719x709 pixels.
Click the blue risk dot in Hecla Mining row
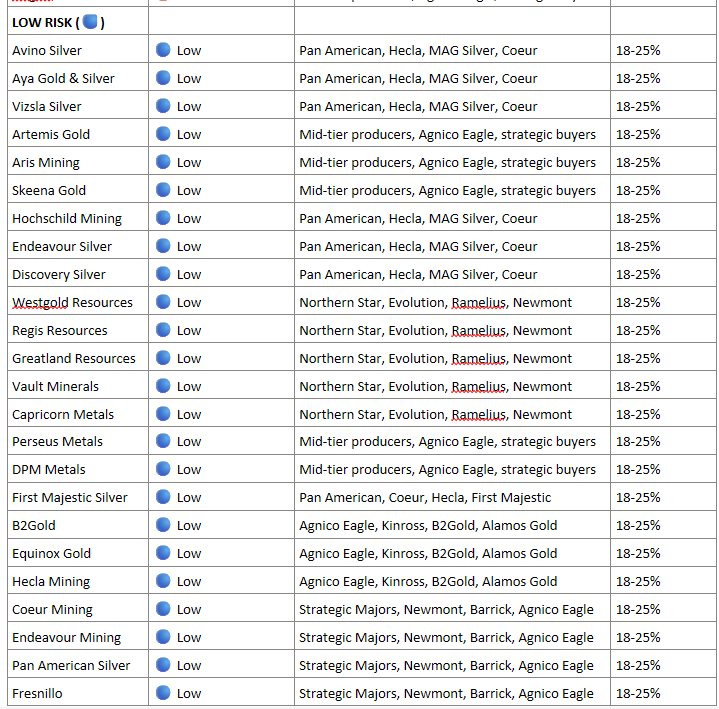(x=163, y=580)
